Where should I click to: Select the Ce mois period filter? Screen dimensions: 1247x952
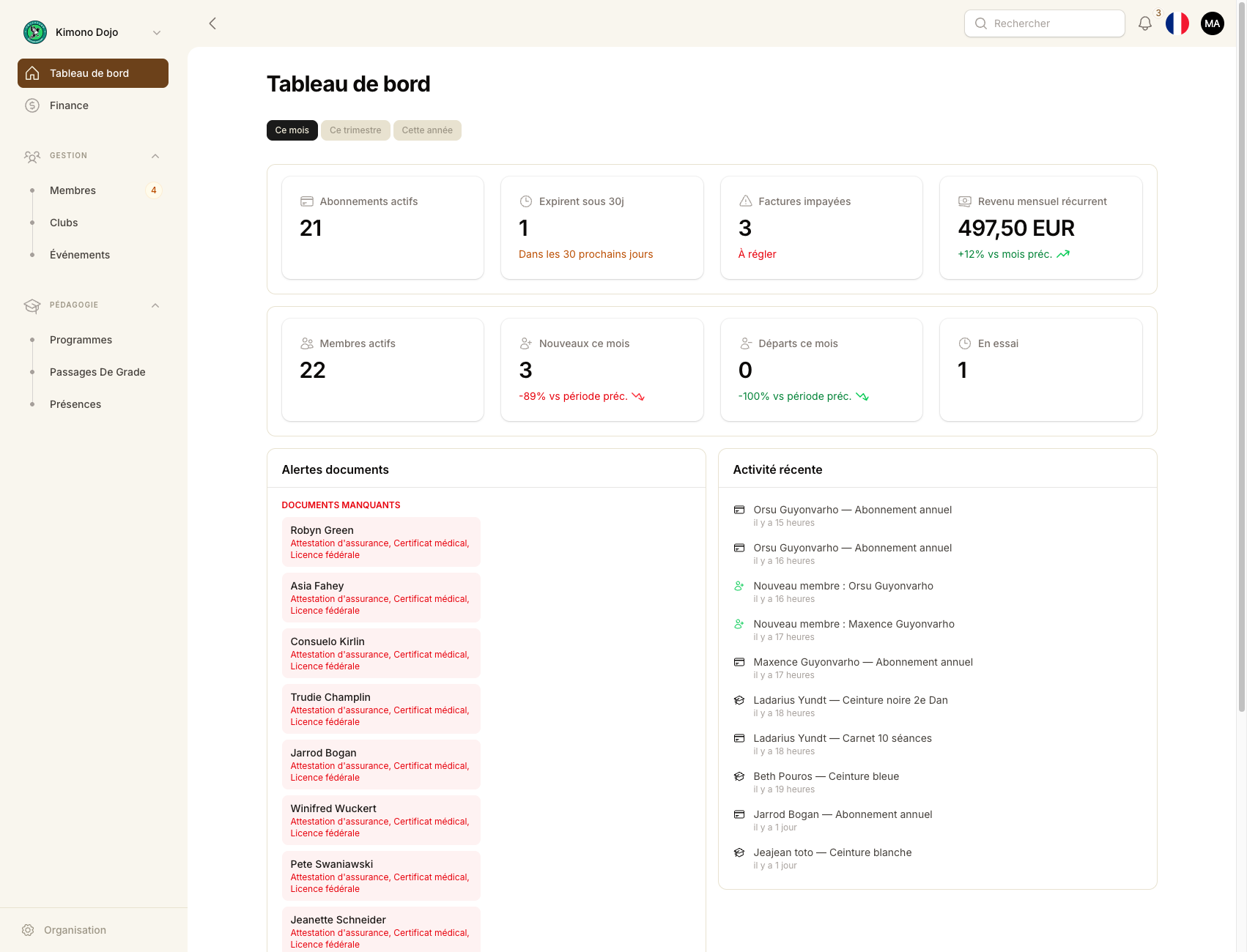pos(292,130)
